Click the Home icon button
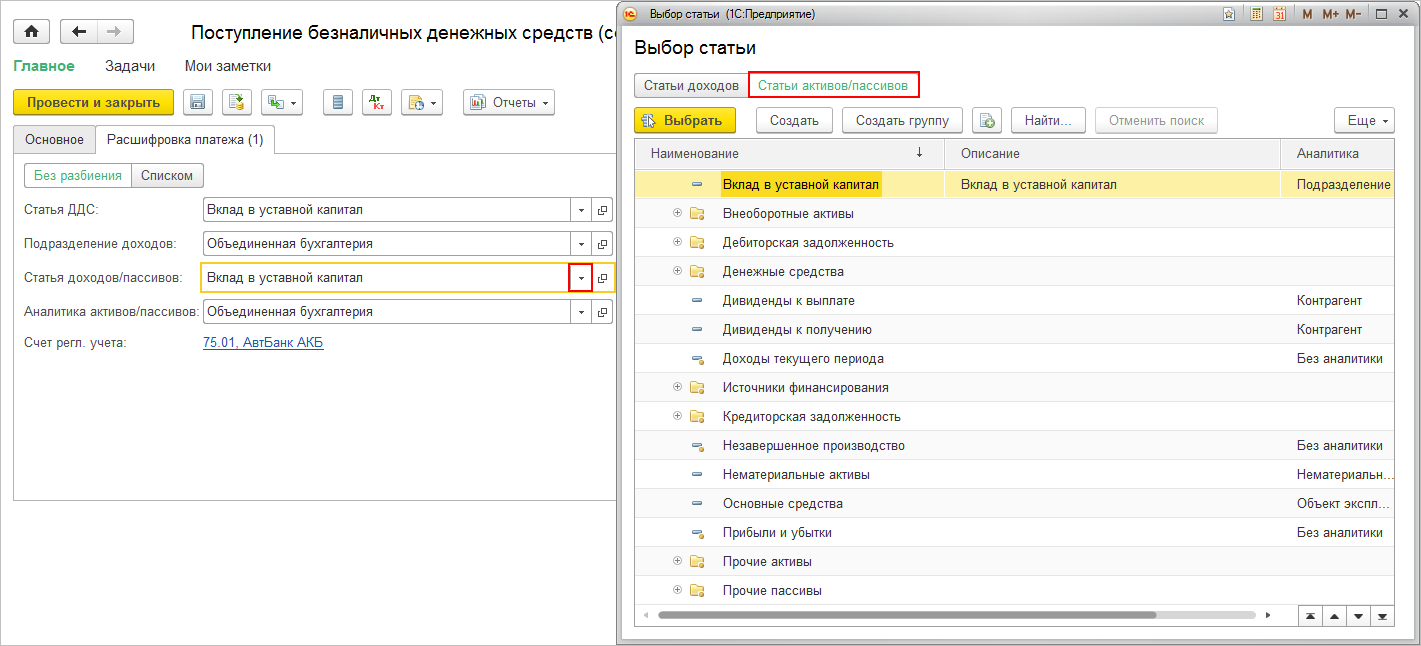This screenshot has width=1421, height=646. tap(31, 32)
